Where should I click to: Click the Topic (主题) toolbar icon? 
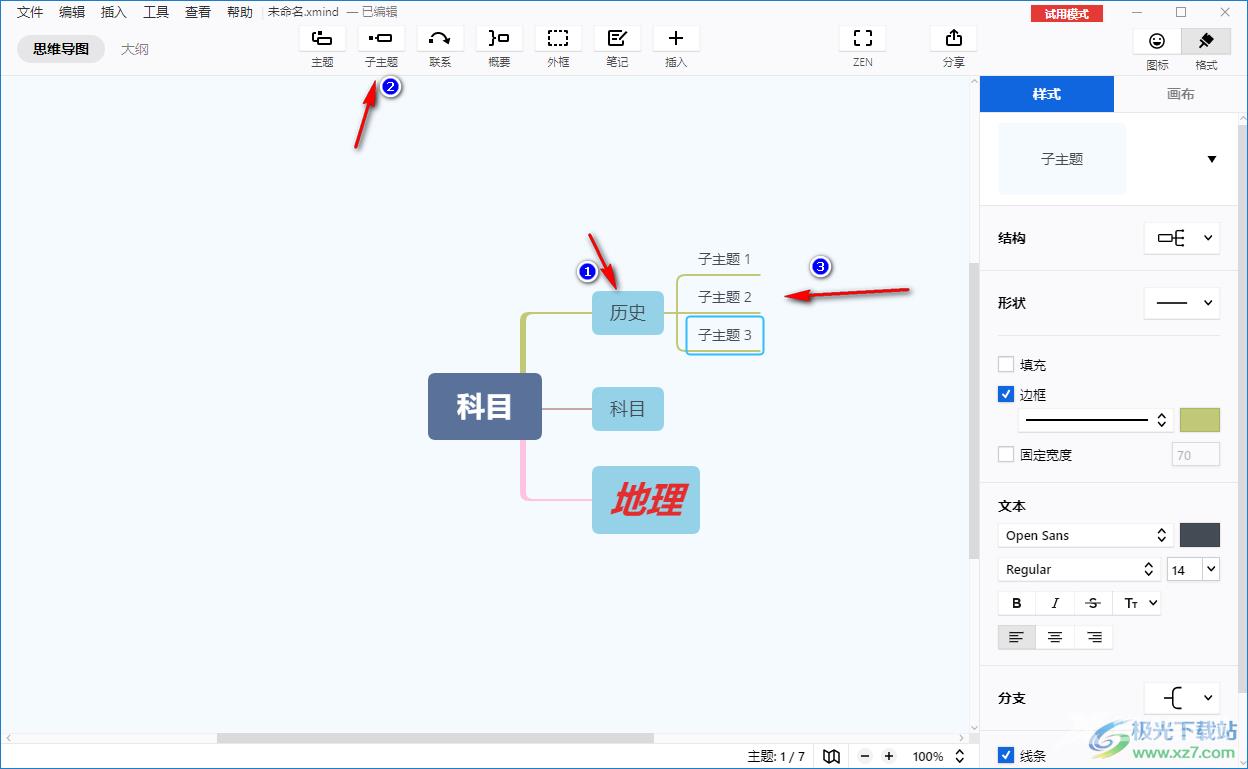point(322,39)
